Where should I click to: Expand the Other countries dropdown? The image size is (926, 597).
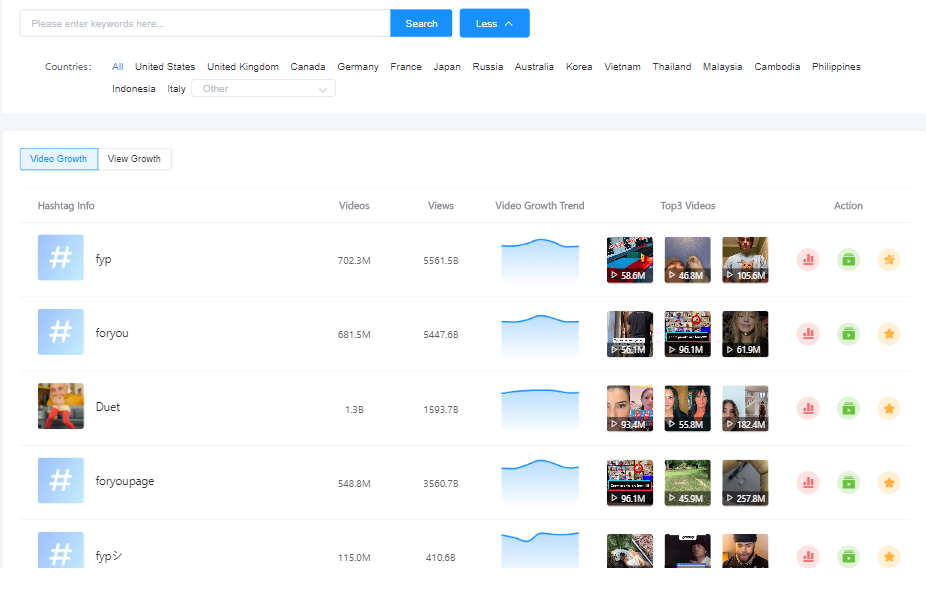(263, 89)
